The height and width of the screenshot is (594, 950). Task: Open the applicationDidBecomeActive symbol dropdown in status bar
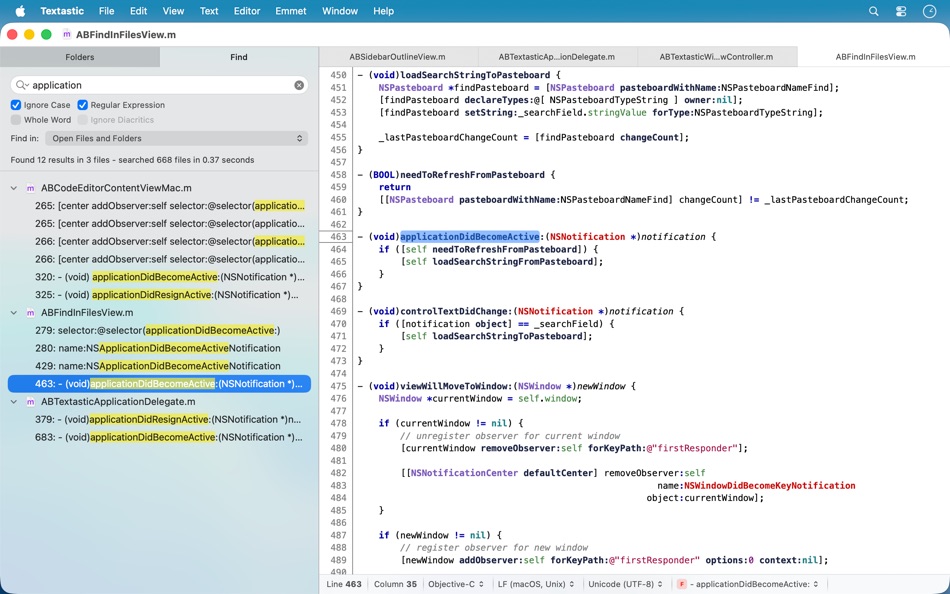point(755,583)
